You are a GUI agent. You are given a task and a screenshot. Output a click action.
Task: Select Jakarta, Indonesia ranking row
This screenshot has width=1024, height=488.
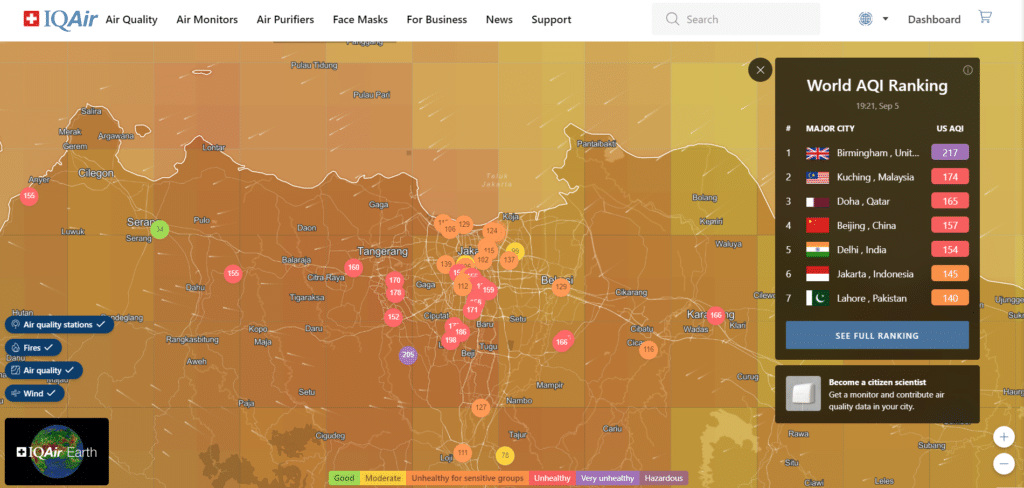point(877,274)
